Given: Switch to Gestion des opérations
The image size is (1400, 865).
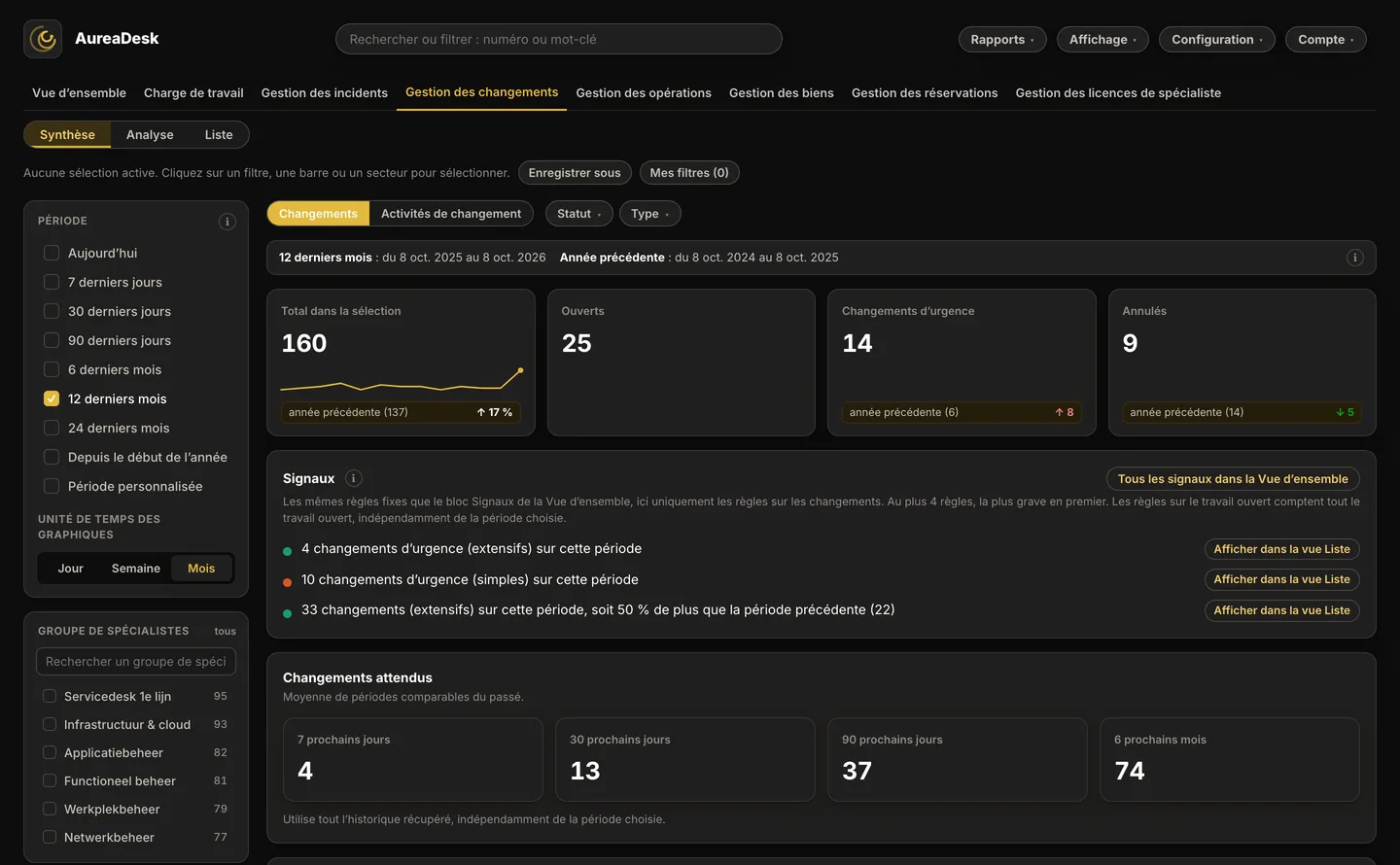Looking at the screenshot, I should [x=644, y=93].
